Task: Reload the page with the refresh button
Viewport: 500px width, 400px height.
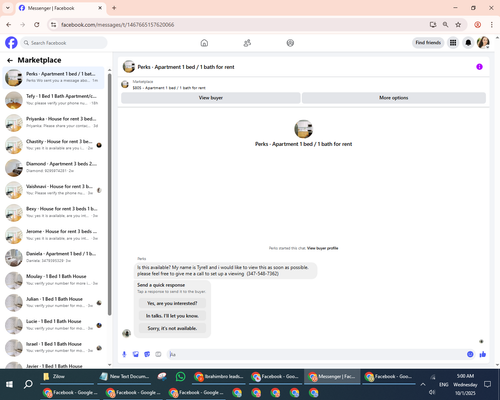Action: [37, 25]
